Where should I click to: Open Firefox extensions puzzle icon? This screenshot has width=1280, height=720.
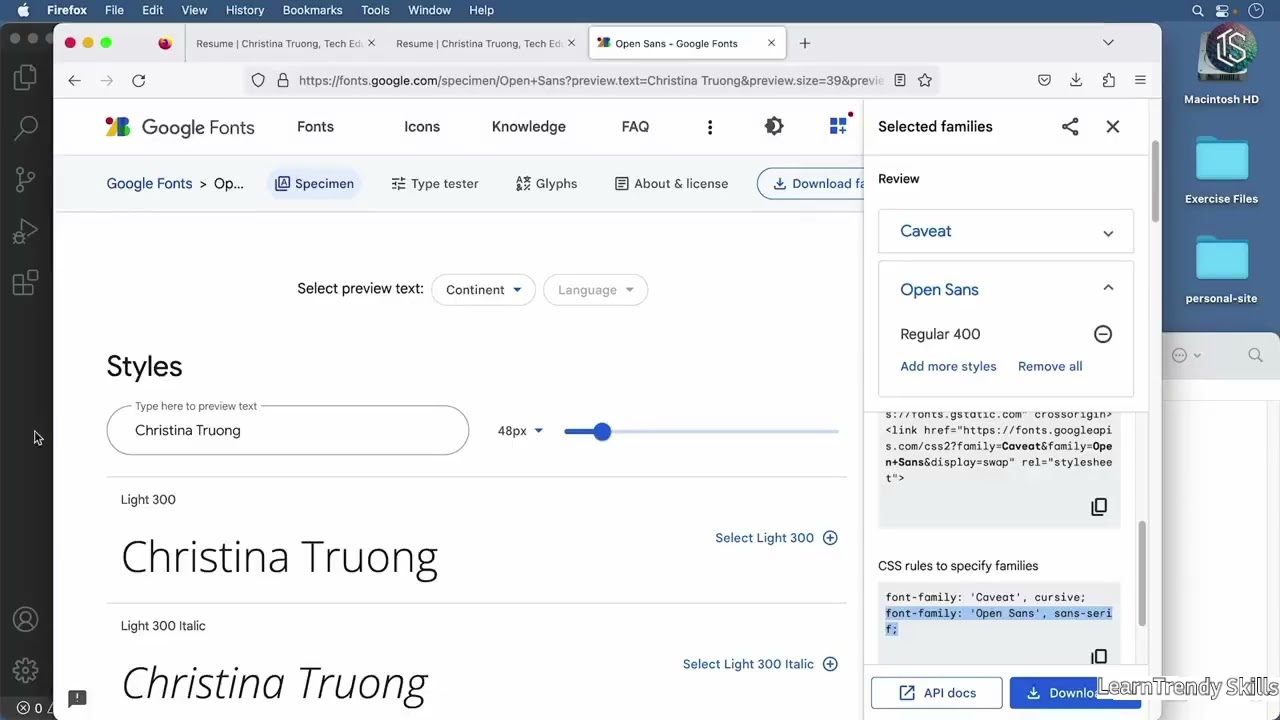[x=1108, y=80]
